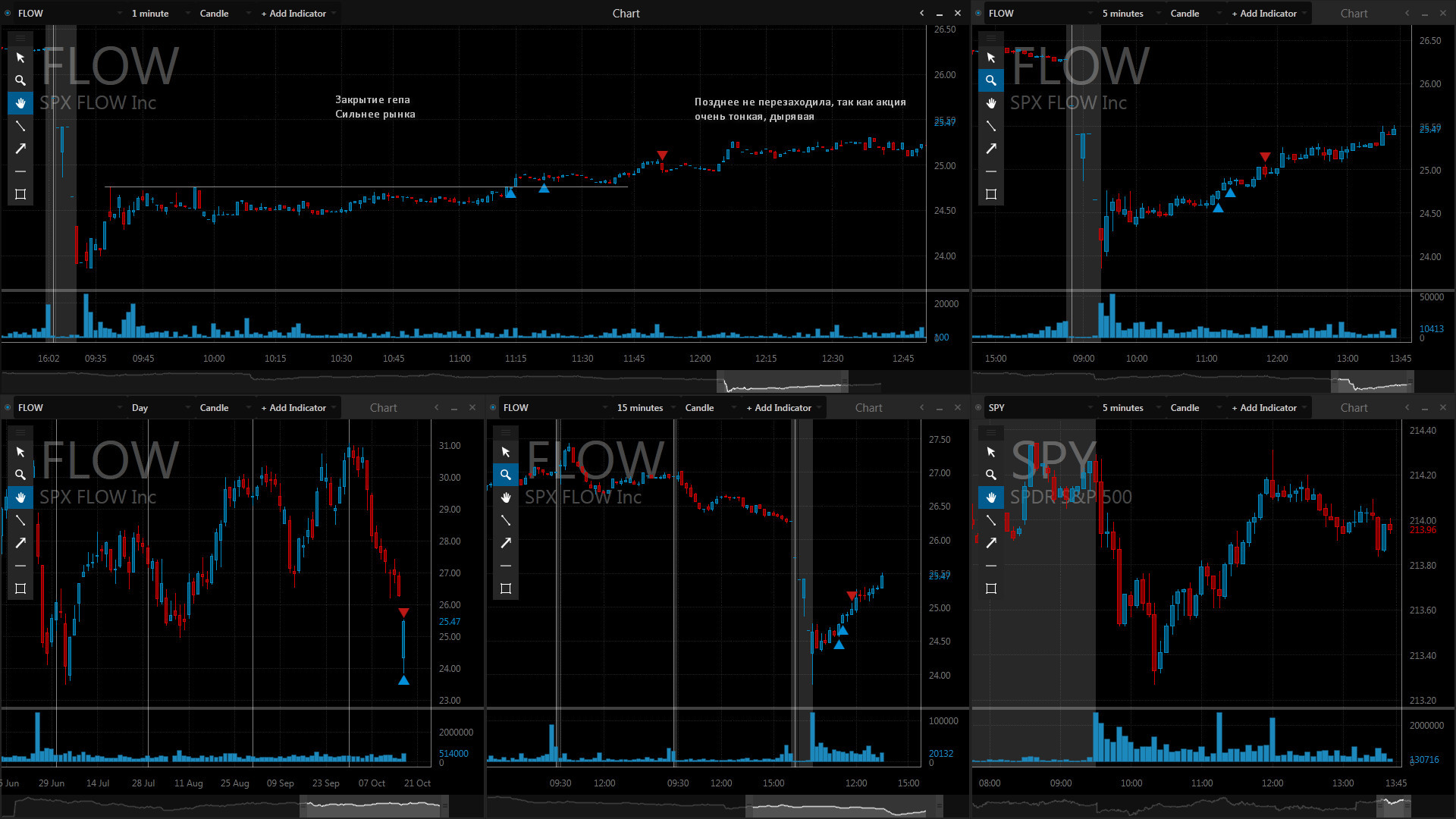Select the horizontal line tool in the 15 minutes FLOW chart
The height and width of the screenshot is (819, 1456).
click(506, 566)
